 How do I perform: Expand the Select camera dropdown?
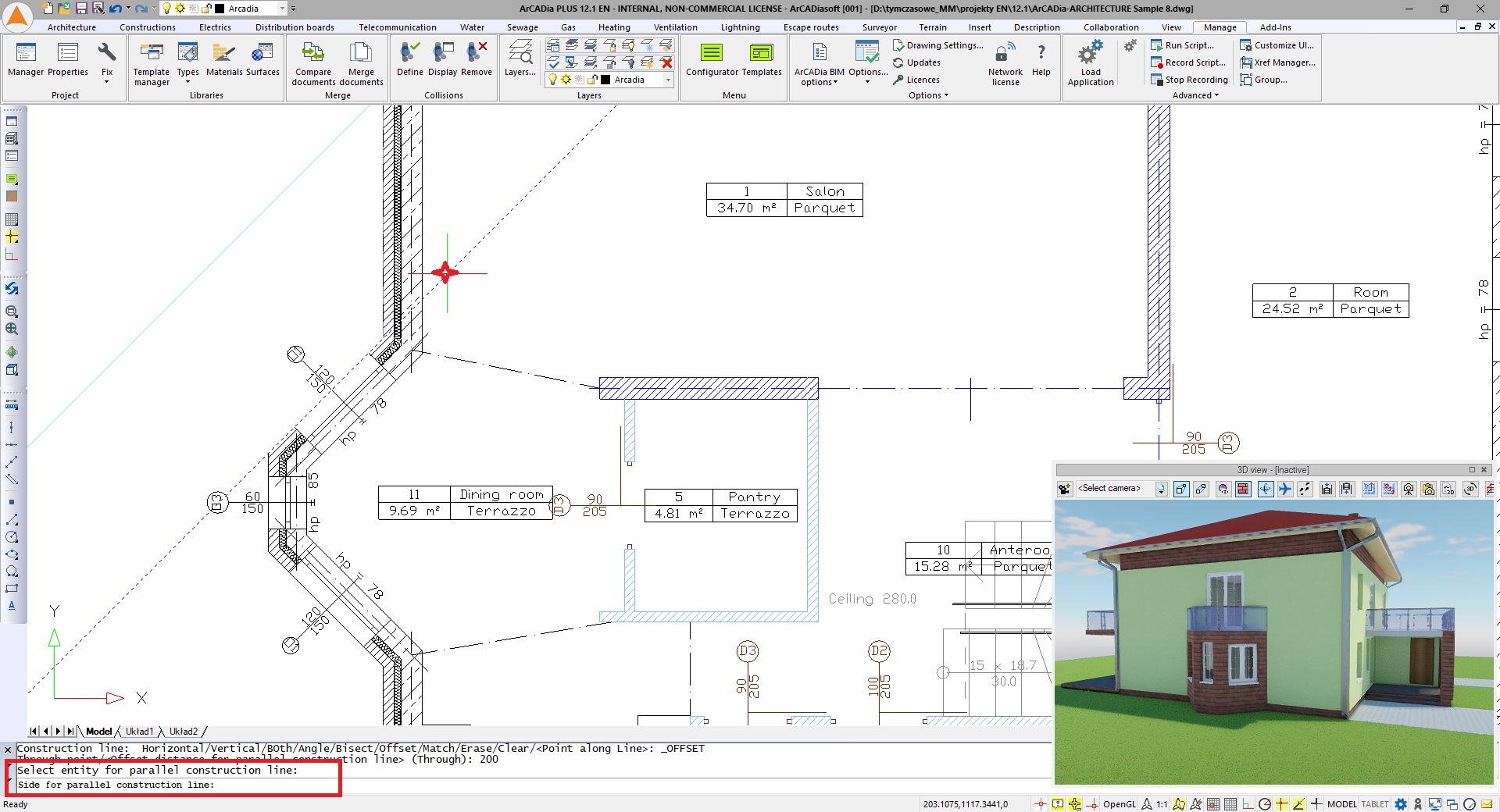tap(1161, 490)
